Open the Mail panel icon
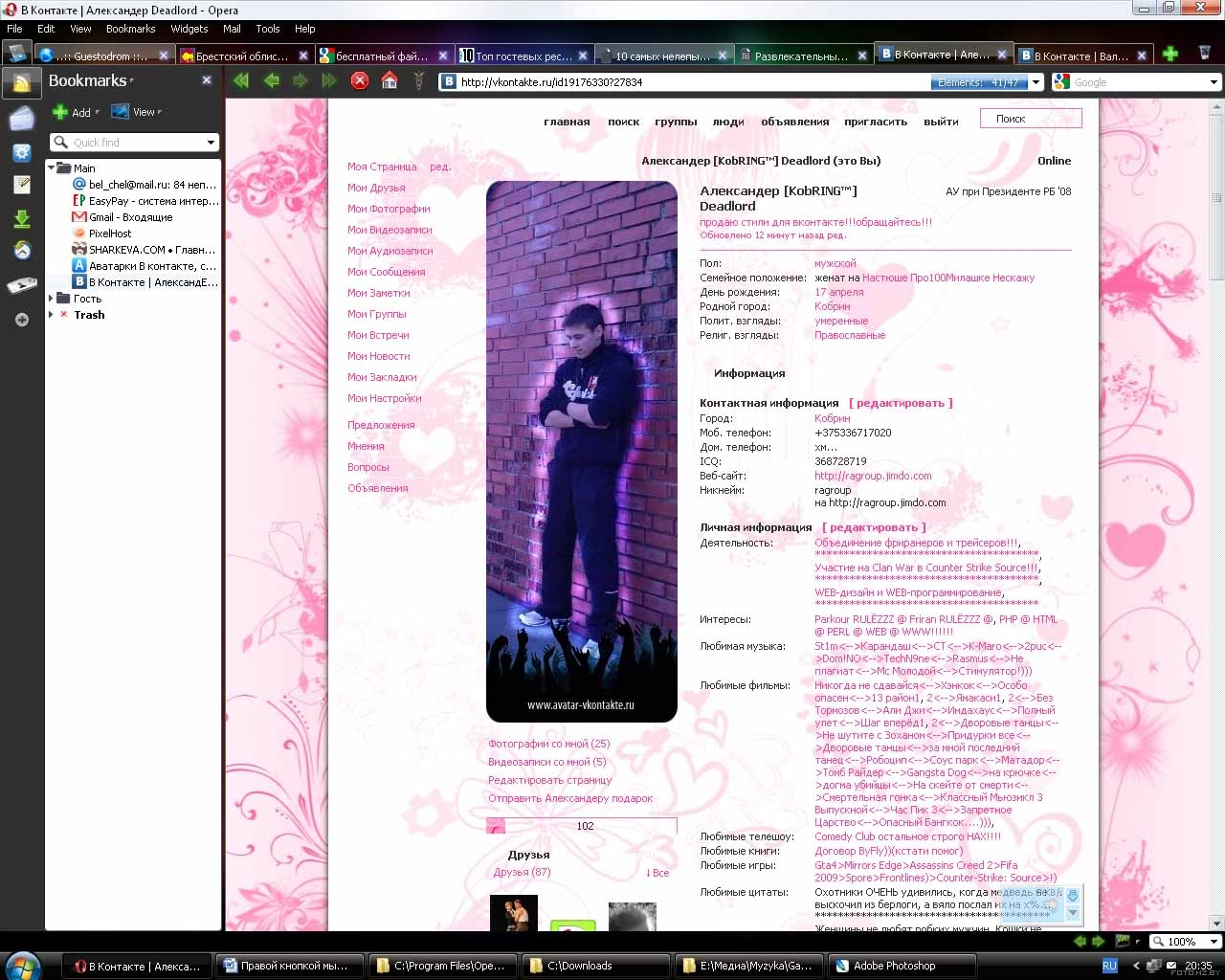 tap(21, 119)
